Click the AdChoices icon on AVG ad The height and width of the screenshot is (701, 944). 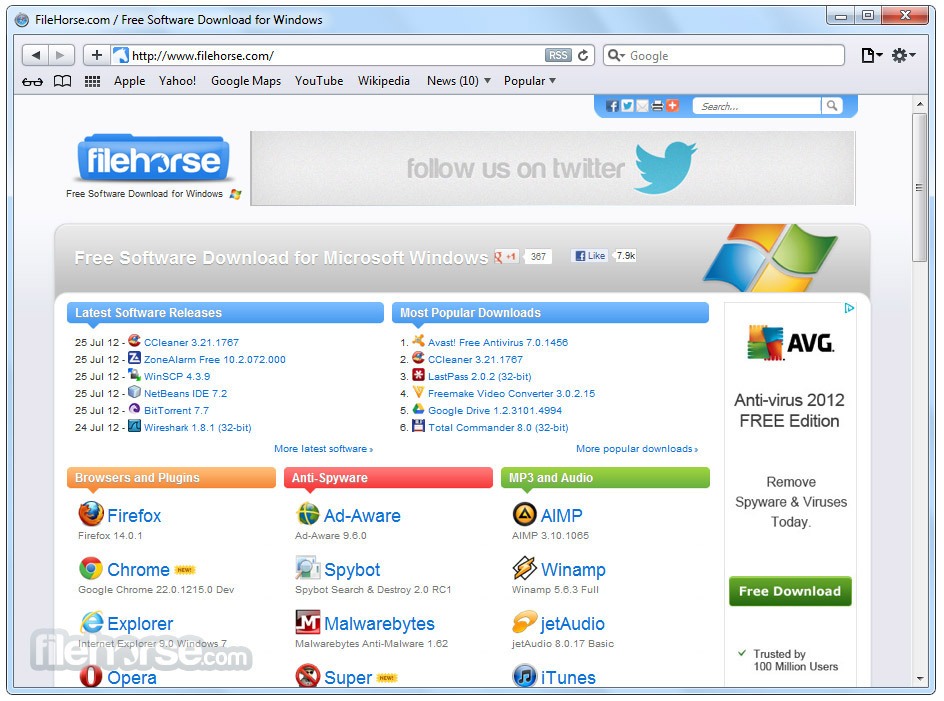(x=849, y=308)
